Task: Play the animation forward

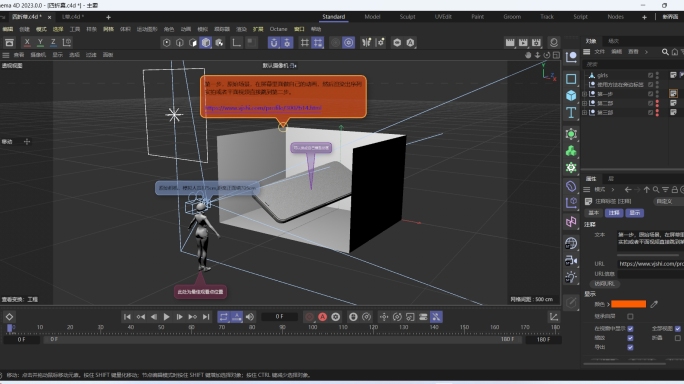Action: tap(166, 317)
